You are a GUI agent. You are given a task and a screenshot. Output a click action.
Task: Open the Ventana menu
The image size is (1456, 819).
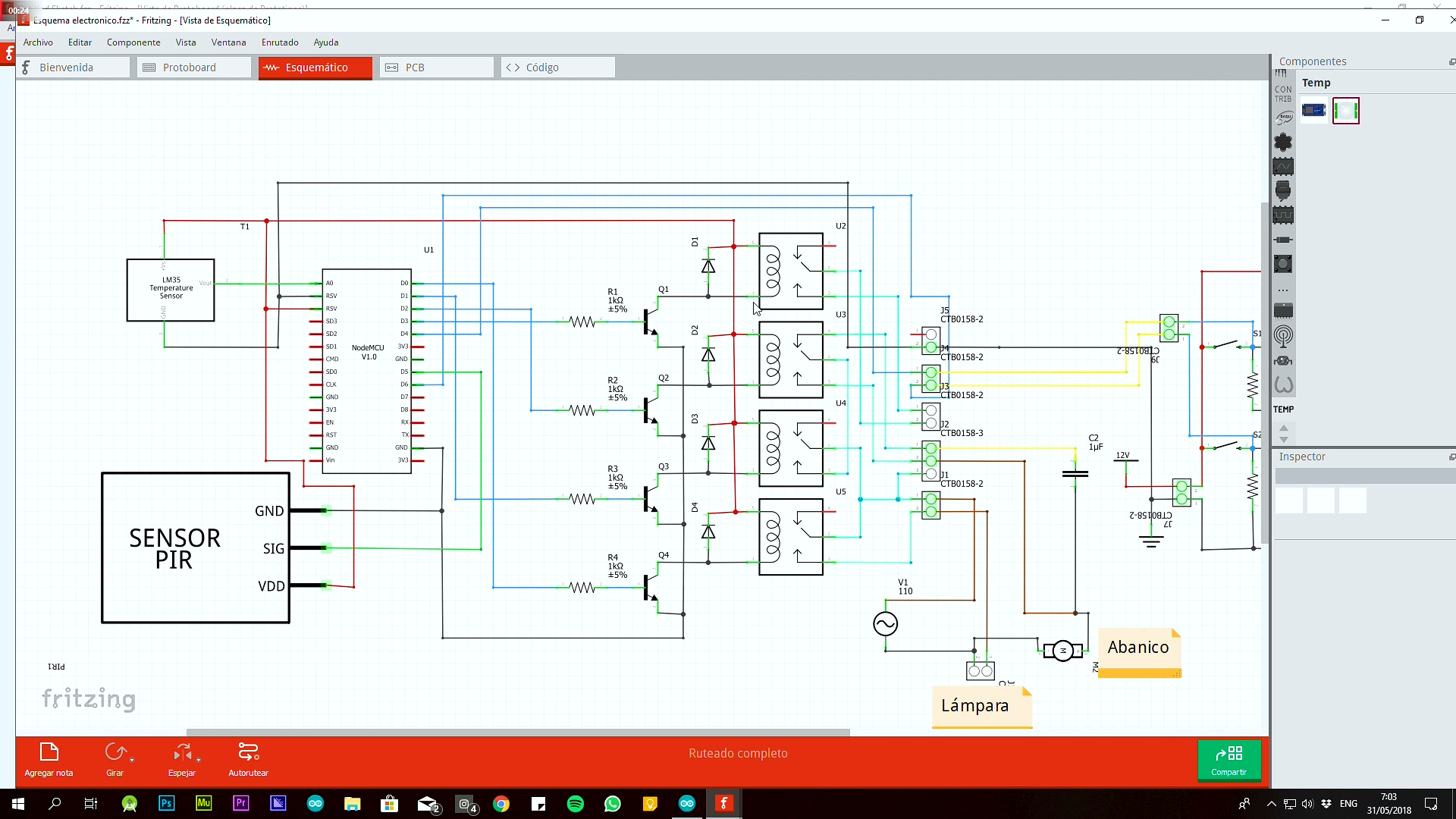[228, 42]
